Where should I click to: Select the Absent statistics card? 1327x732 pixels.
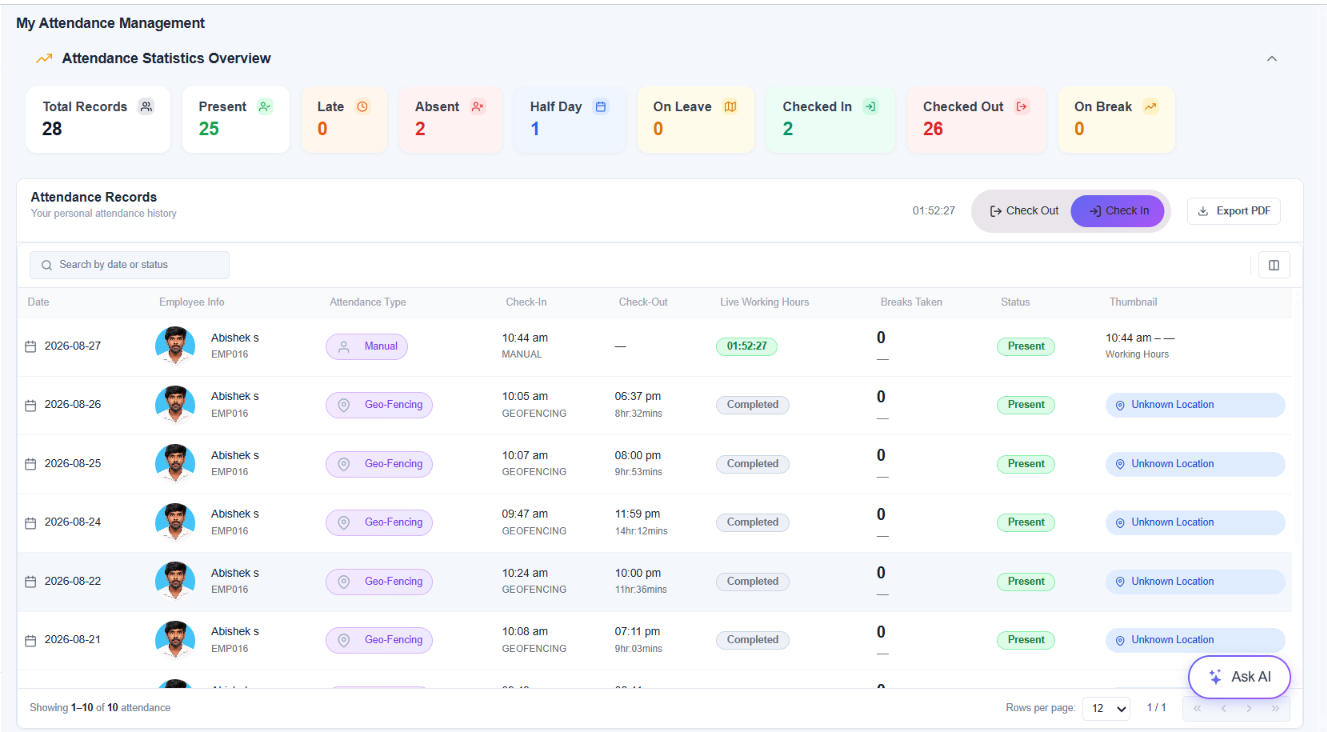coord(451,120)
